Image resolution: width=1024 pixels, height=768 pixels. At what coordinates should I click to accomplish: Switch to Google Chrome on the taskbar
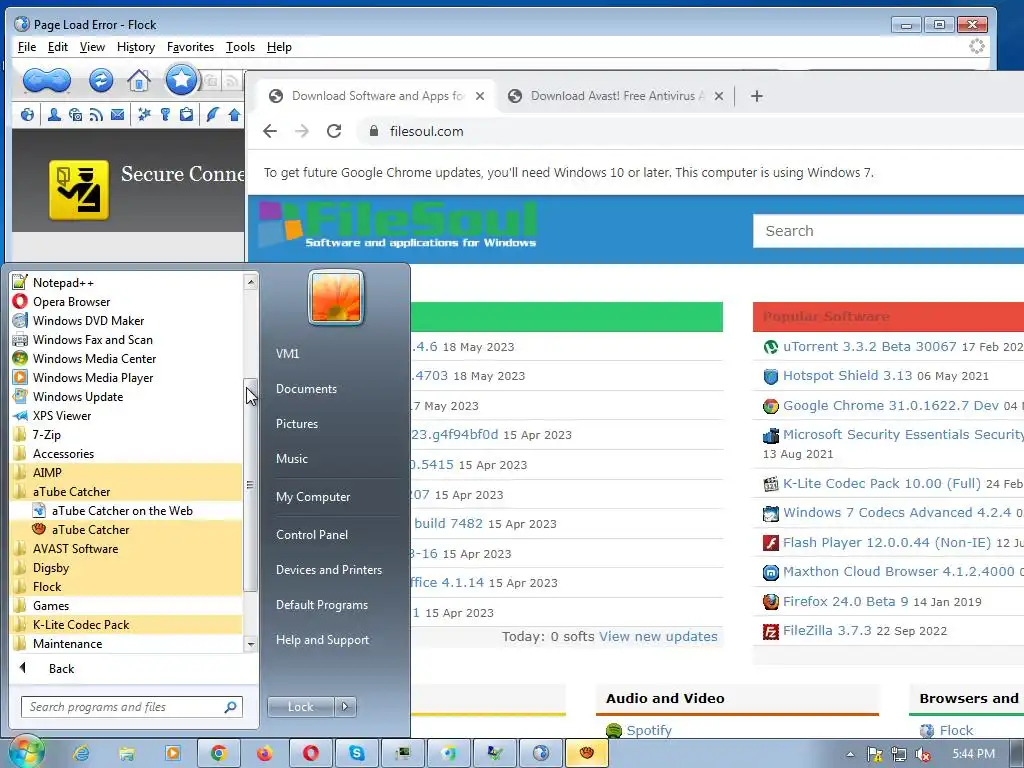point(218,754)
